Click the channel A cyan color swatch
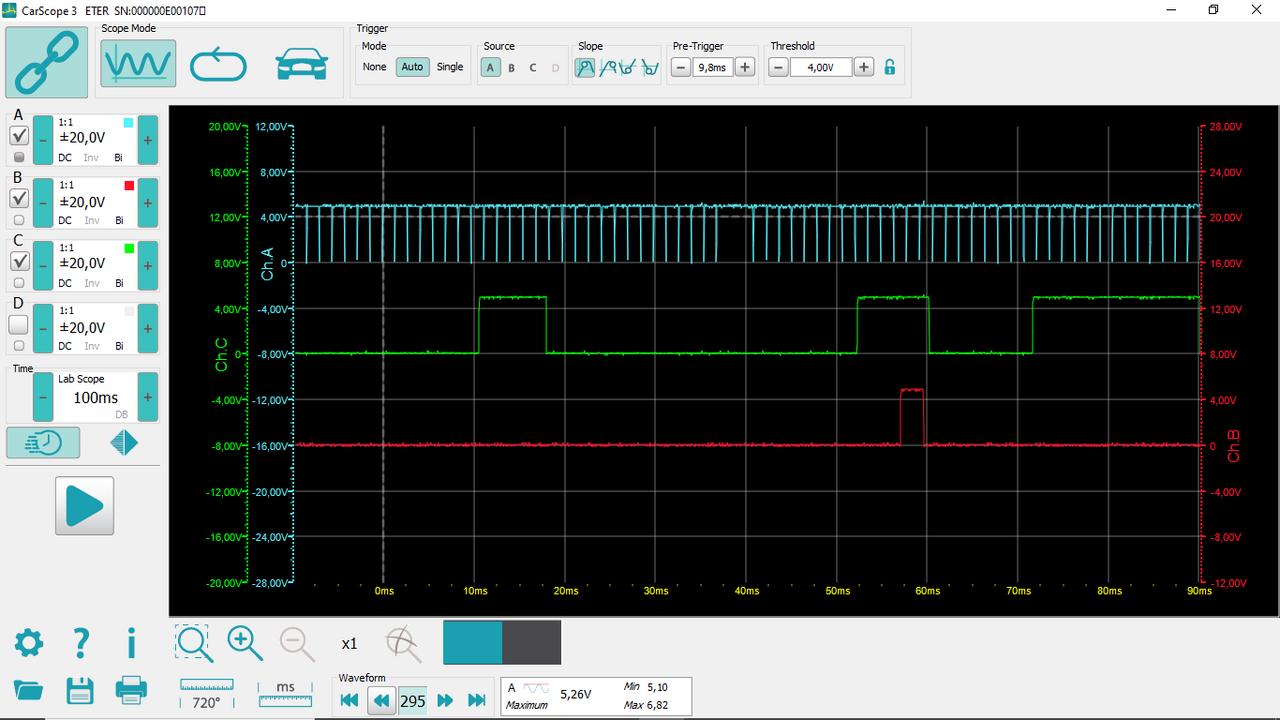This screenshot has width=1280, height=720. (128, 123)
